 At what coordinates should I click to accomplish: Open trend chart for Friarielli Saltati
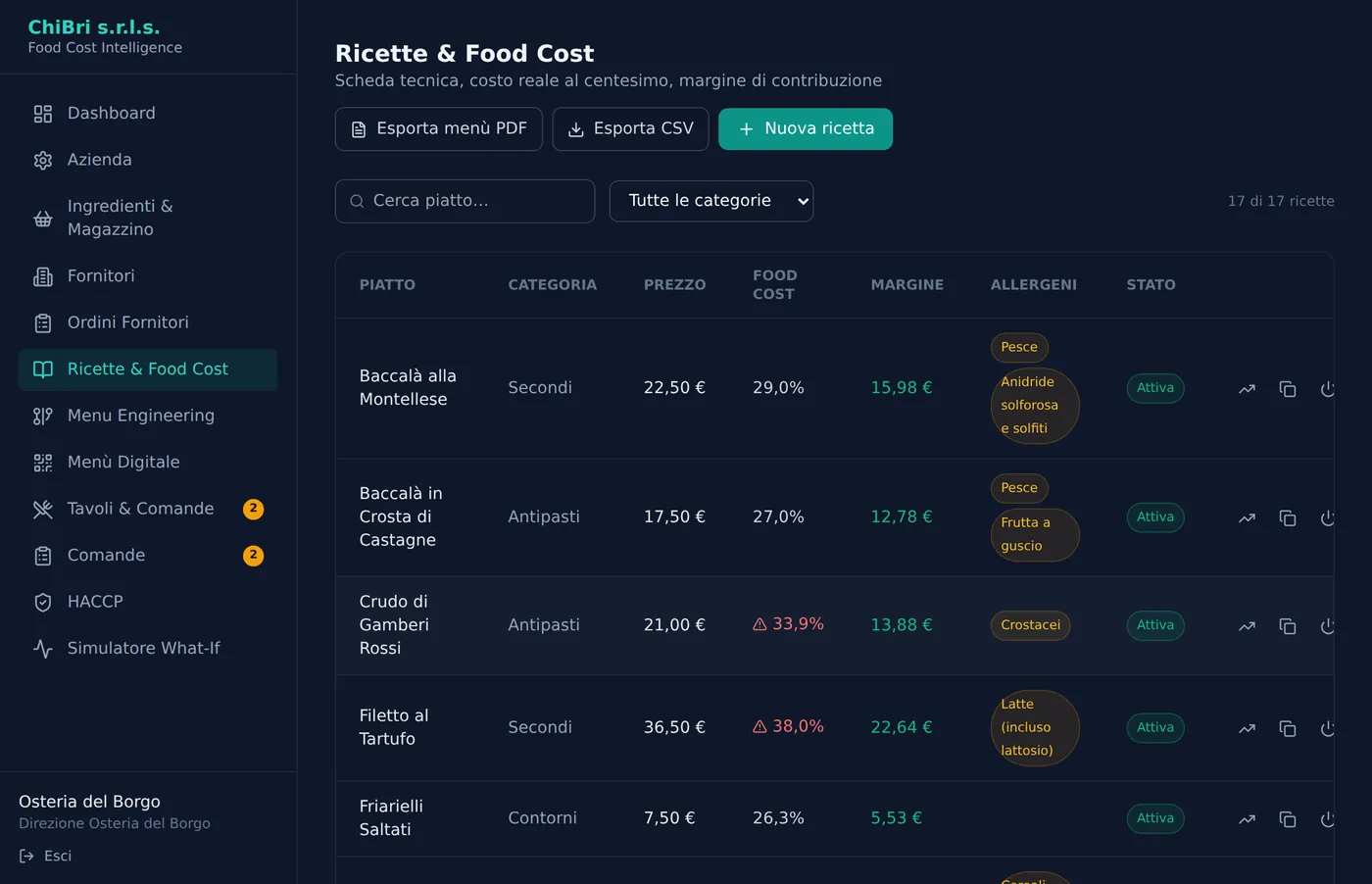pyautogui.click(x=1247, y=819)
